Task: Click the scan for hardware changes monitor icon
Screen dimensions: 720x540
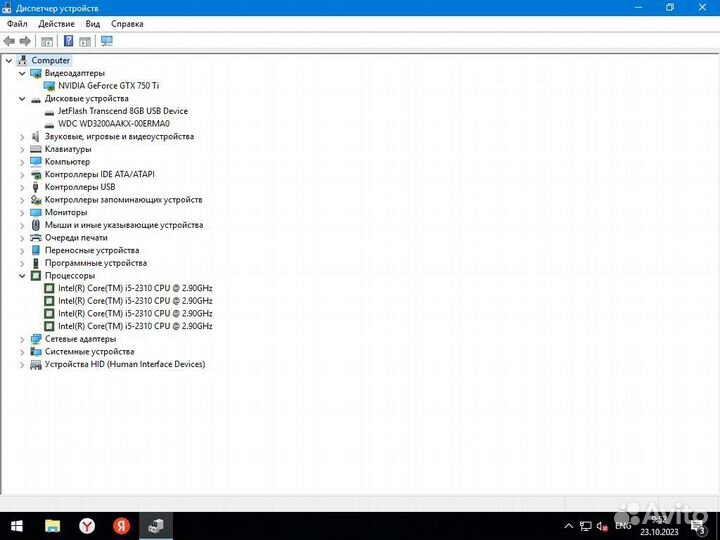Action: tap(107, 41)
